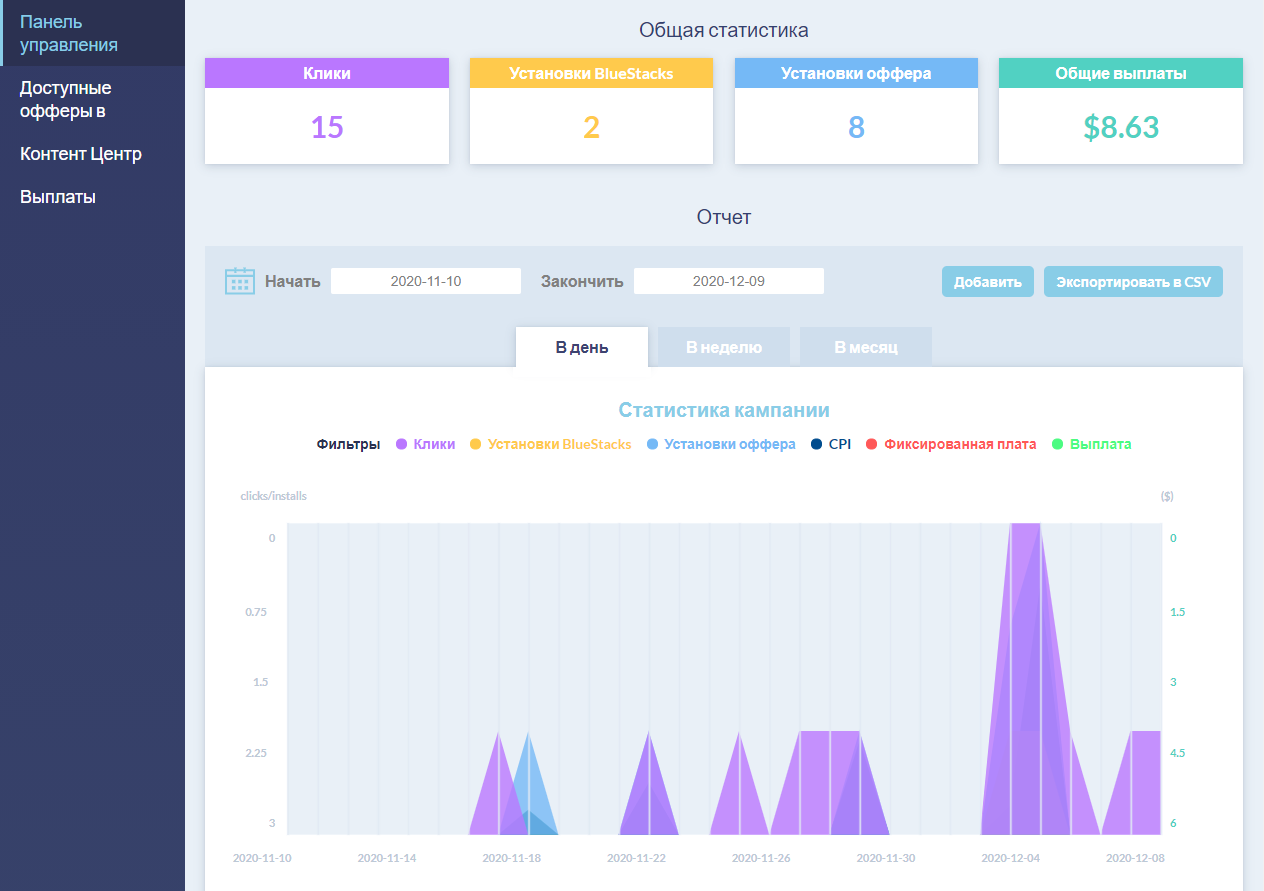Toggle Установки BlueStacks series in the legend

tap(551, 444)
